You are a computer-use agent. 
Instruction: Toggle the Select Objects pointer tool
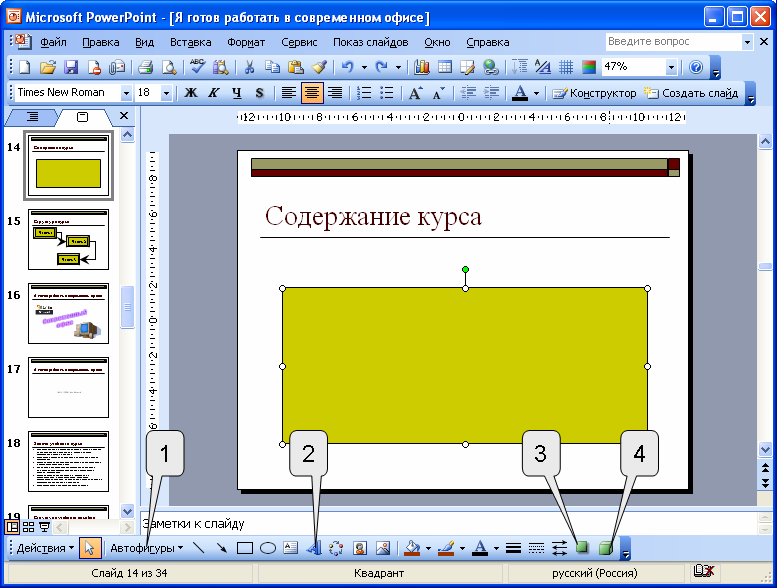(90, 548)
